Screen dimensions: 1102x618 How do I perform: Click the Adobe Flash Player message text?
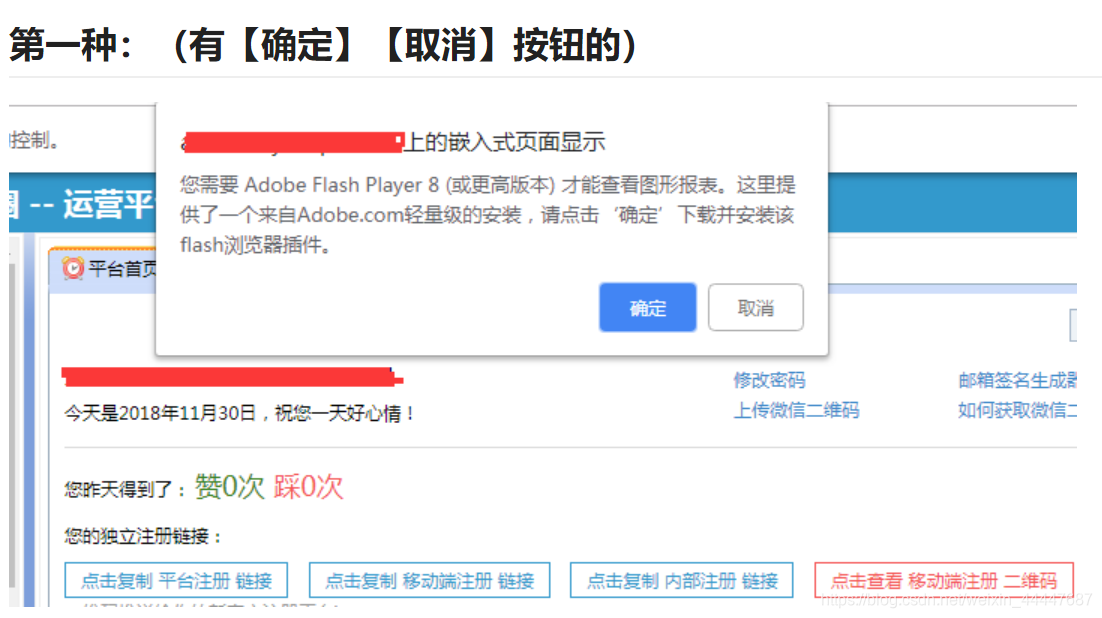coord(488,214)
